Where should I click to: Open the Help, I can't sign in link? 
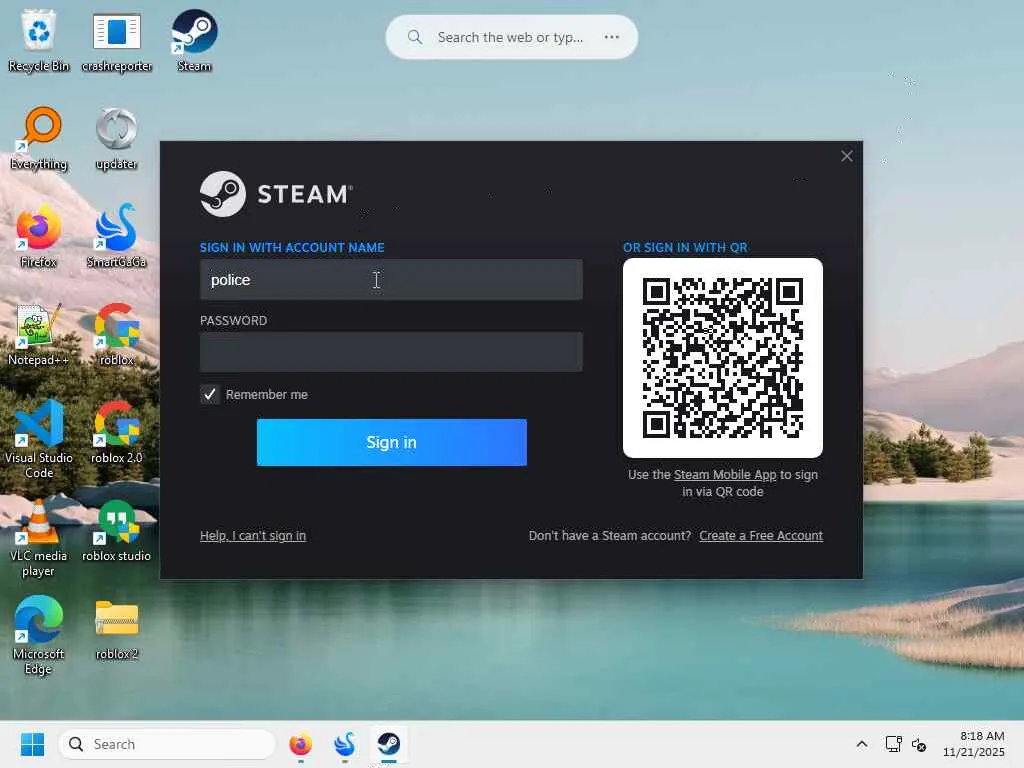253,536
